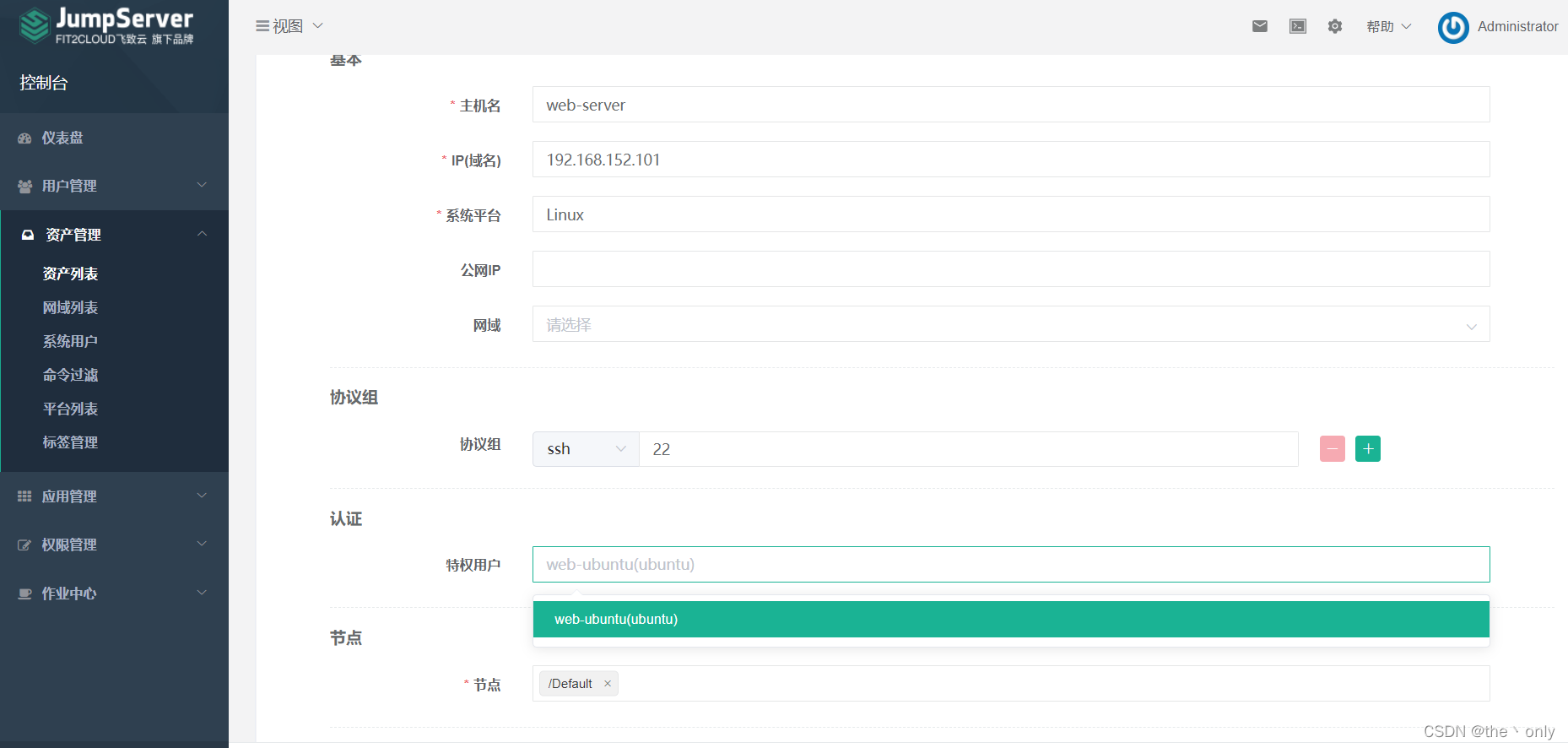The width and height of the screenshot is (1568, 748).
Task: Click the 主机名 input field
Action: click(1011, 105)
